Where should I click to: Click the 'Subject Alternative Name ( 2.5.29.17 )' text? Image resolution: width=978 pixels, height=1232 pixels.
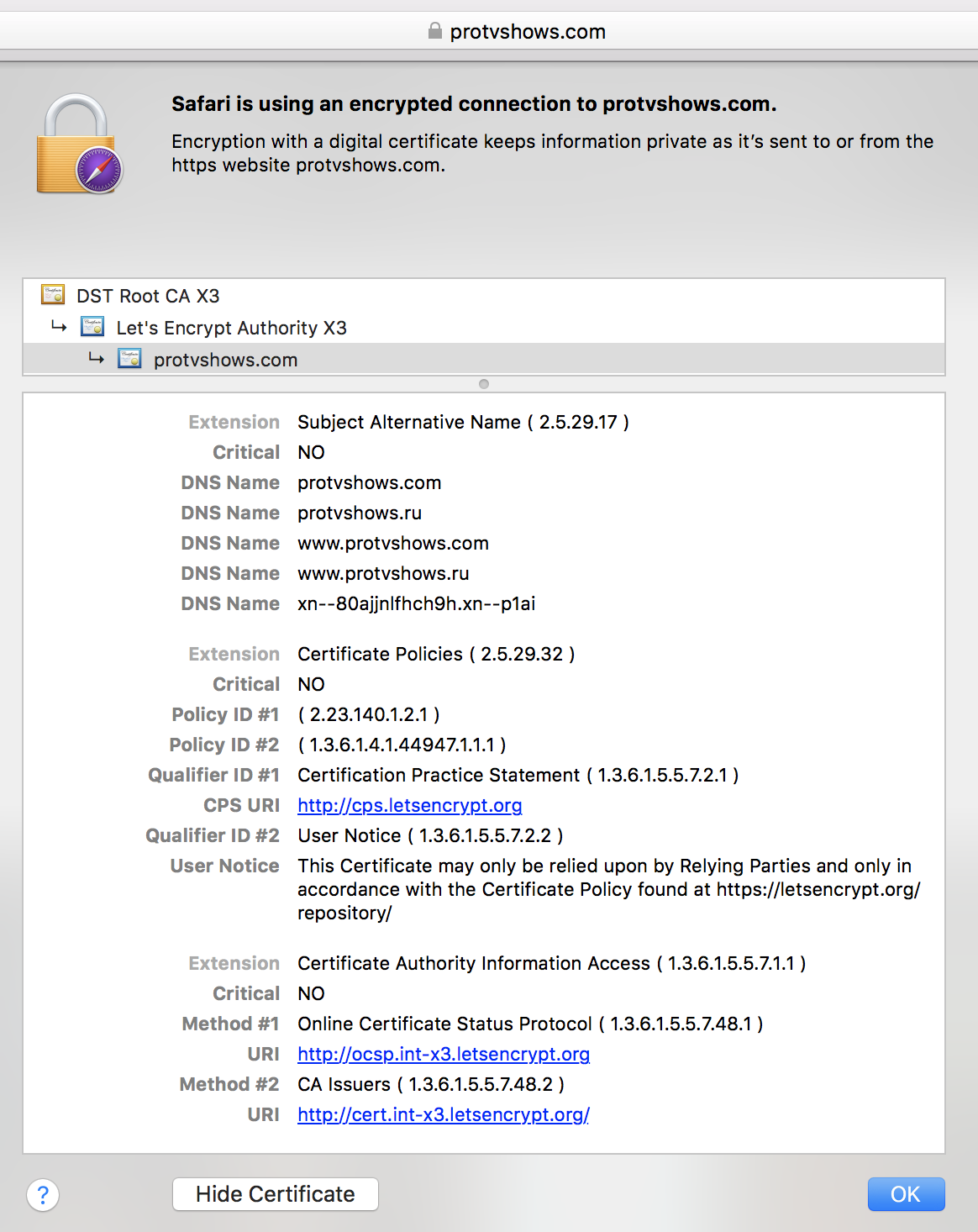(x=463, y=422)
